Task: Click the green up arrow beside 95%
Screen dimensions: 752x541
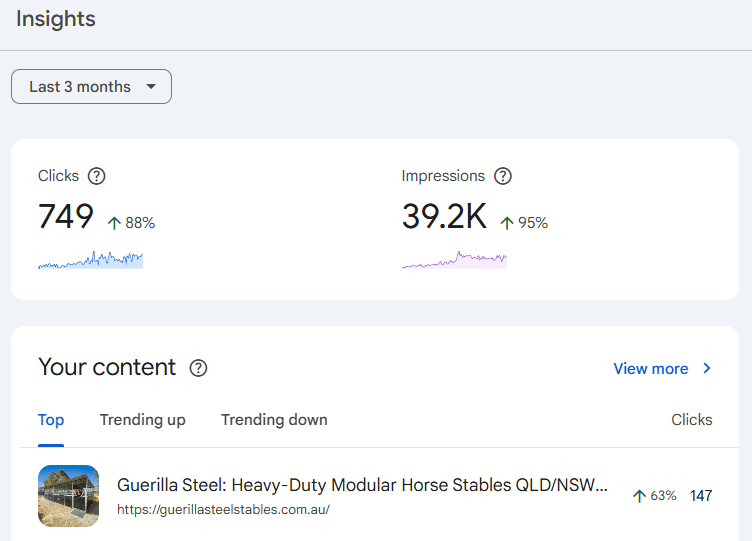Action: pyautogui.click(x=507, y=223)
